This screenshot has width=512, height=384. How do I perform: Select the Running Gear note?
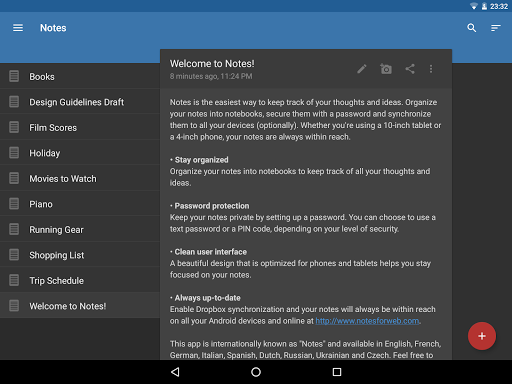(80, 230)
